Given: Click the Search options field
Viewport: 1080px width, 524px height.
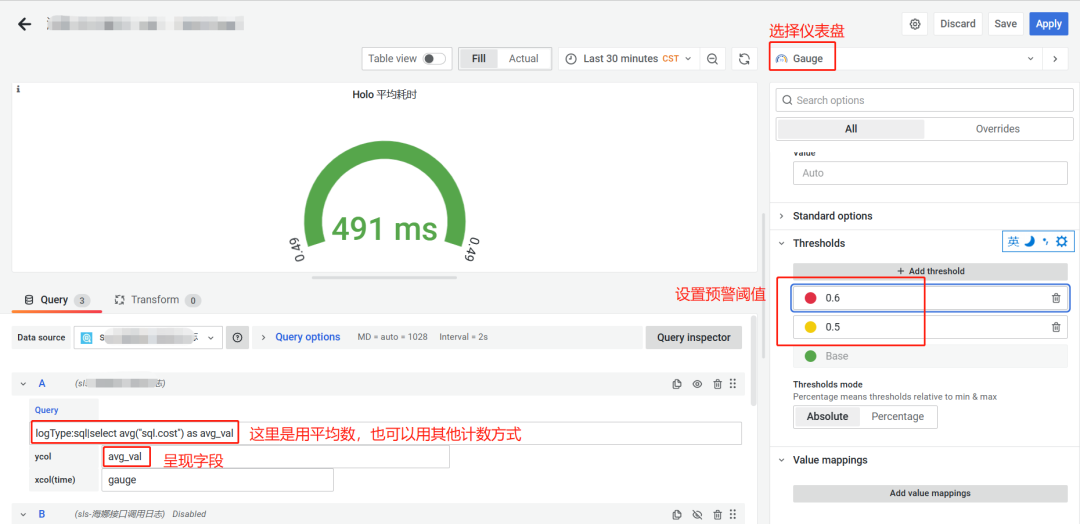Looking at the screenshot, I should (x=924, y=100).
